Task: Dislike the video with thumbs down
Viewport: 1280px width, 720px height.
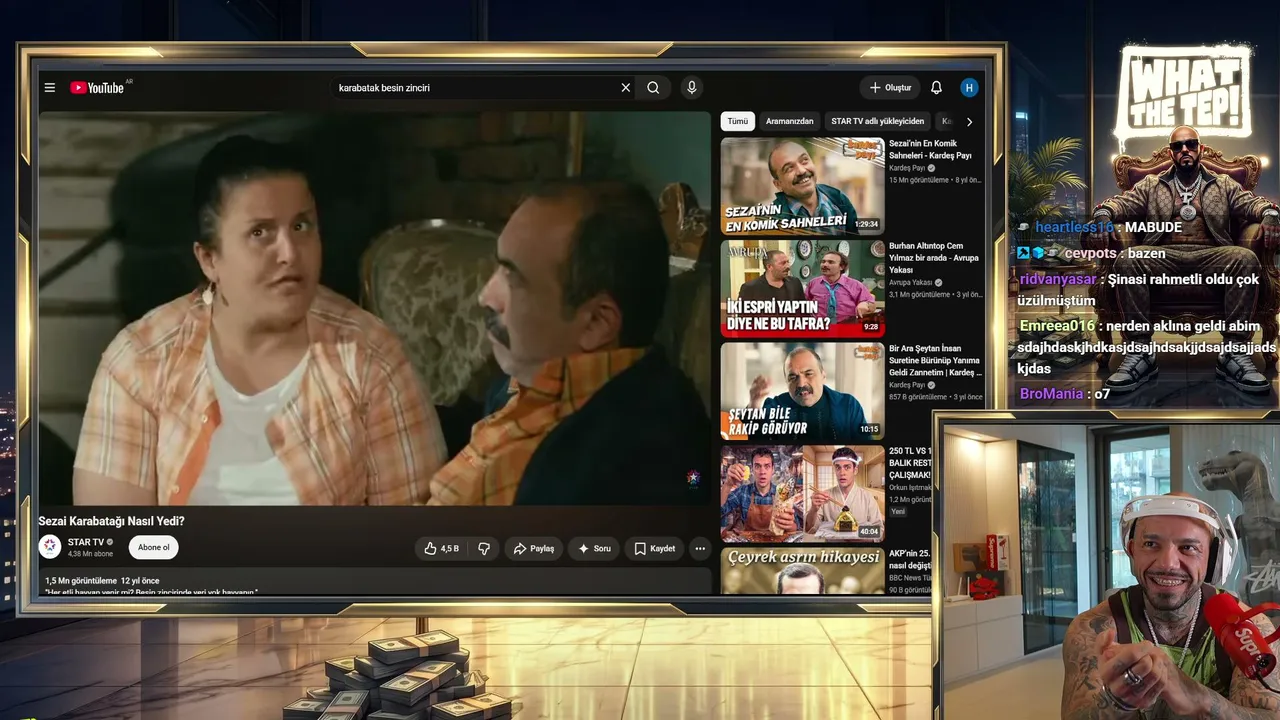Action: pos(484,548)
